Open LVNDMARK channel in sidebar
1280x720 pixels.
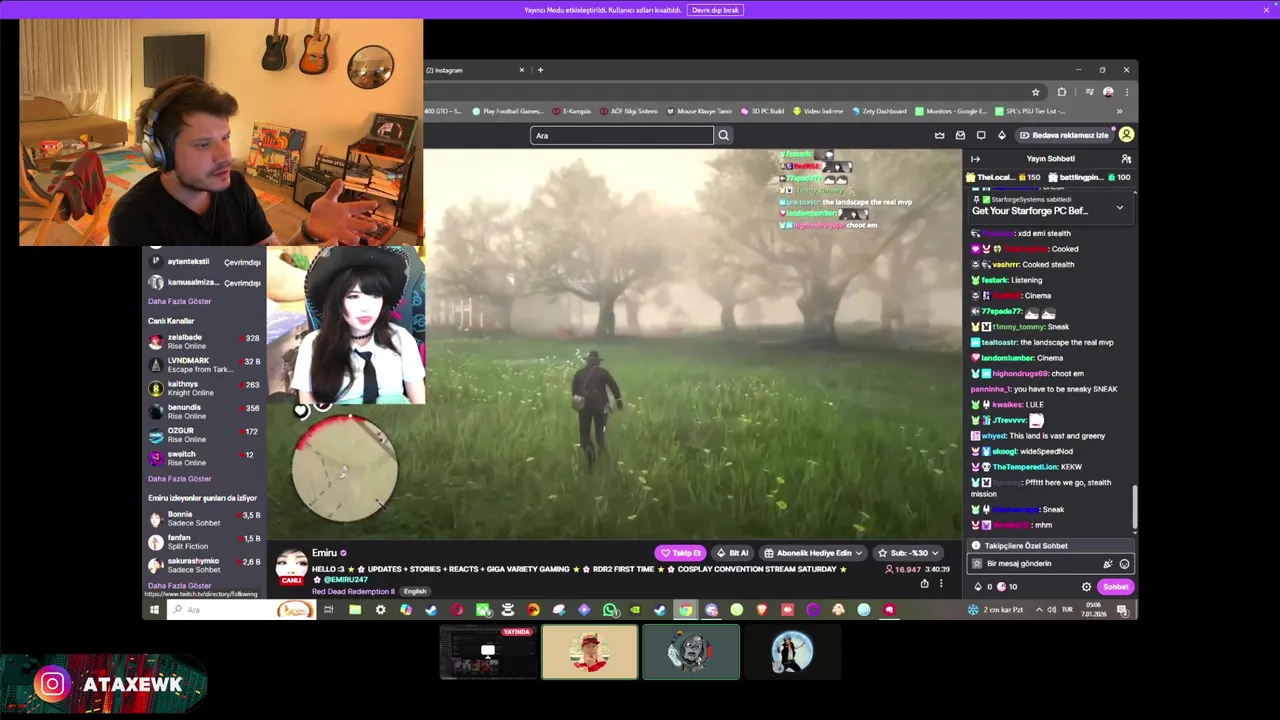click(x=204, y=365)
